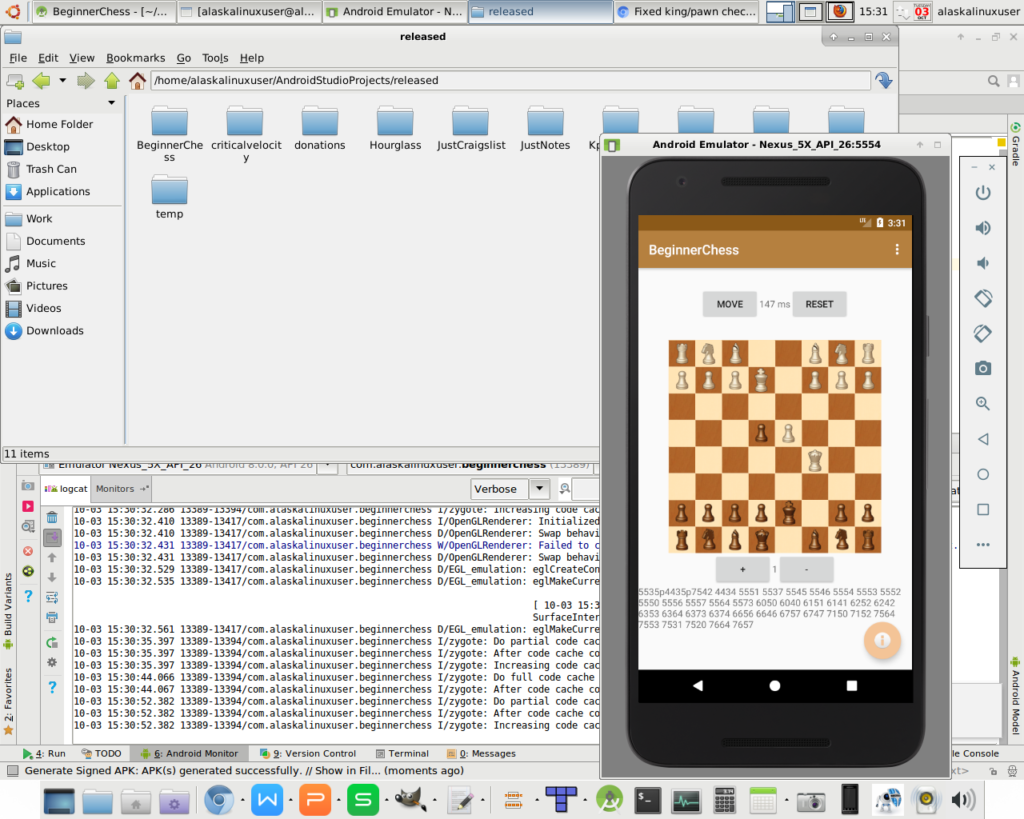
Task: Open the BeginnerChess overflow menu
Action: point(896,250)
